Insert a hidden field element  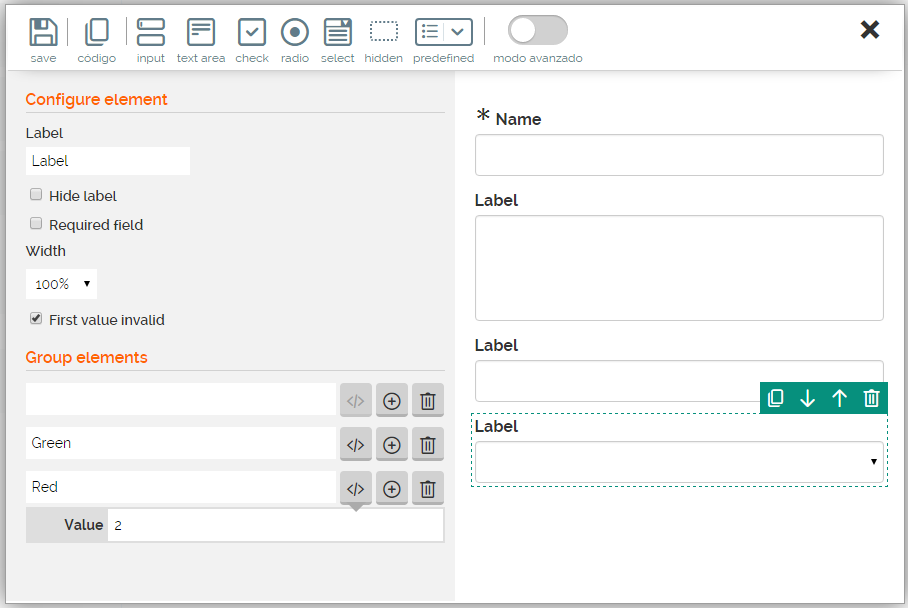(383, 33)
